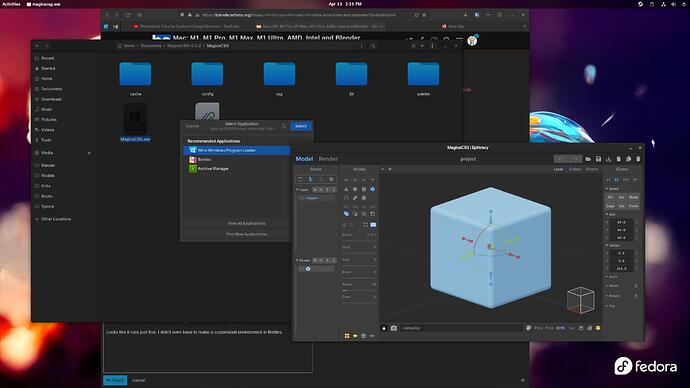
Task: Switch gizmo to Global space
Action: tap(575, 169)
